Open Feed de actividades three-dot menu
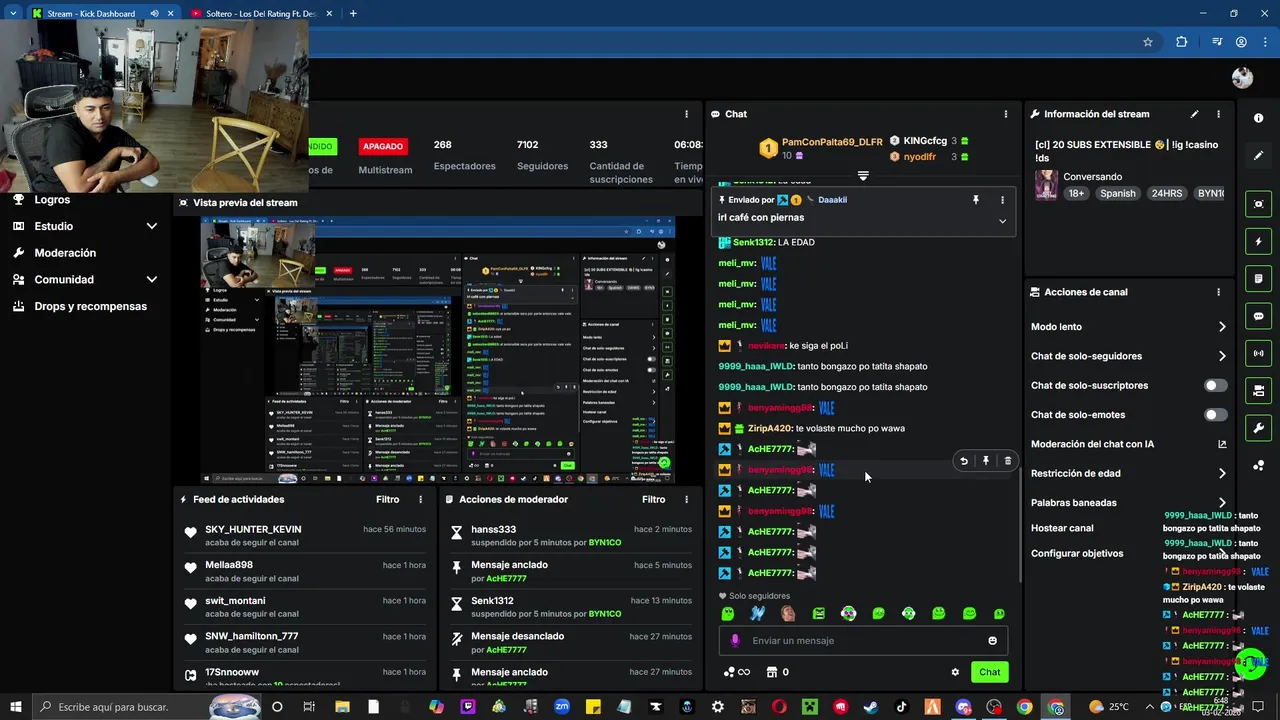Screen dimensions: 1280x720 coord(420,499)
